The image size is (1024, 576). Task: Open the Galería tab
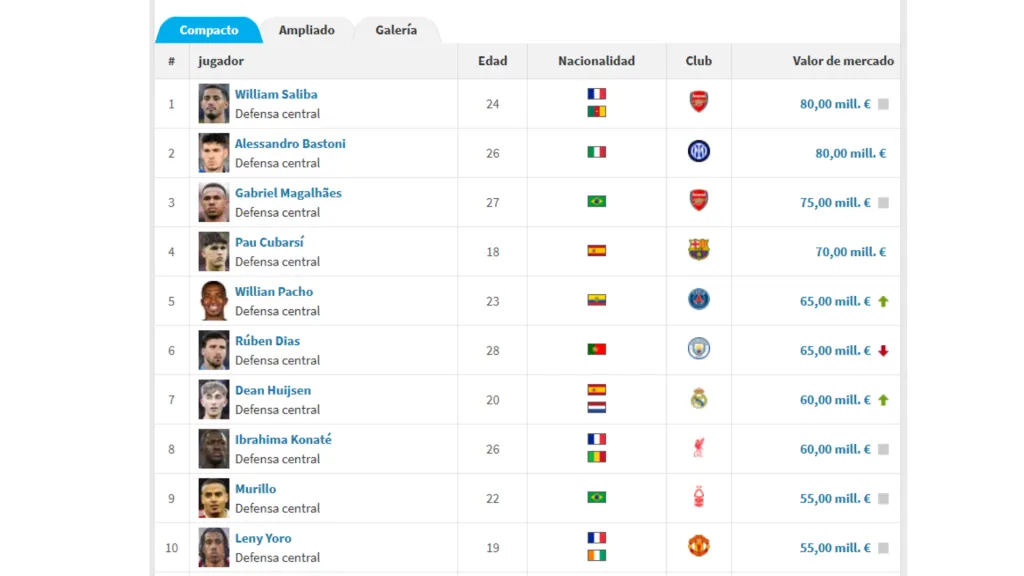point(397,31)
